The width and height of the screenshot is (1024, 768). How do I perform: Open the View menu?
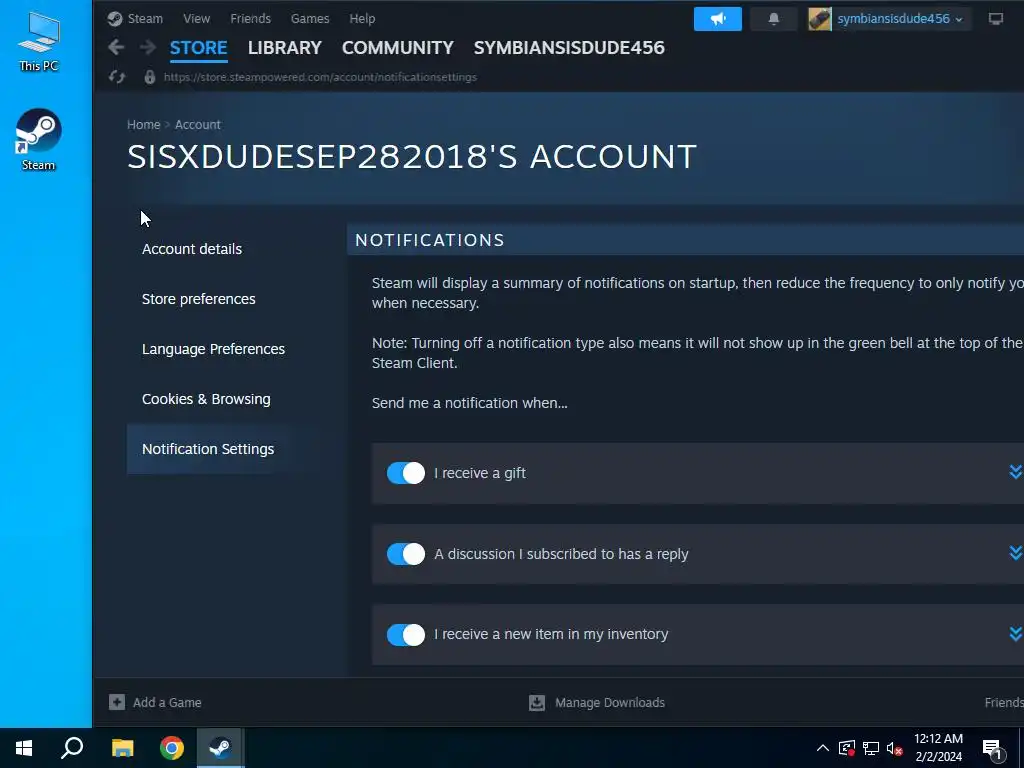(197, 18)
